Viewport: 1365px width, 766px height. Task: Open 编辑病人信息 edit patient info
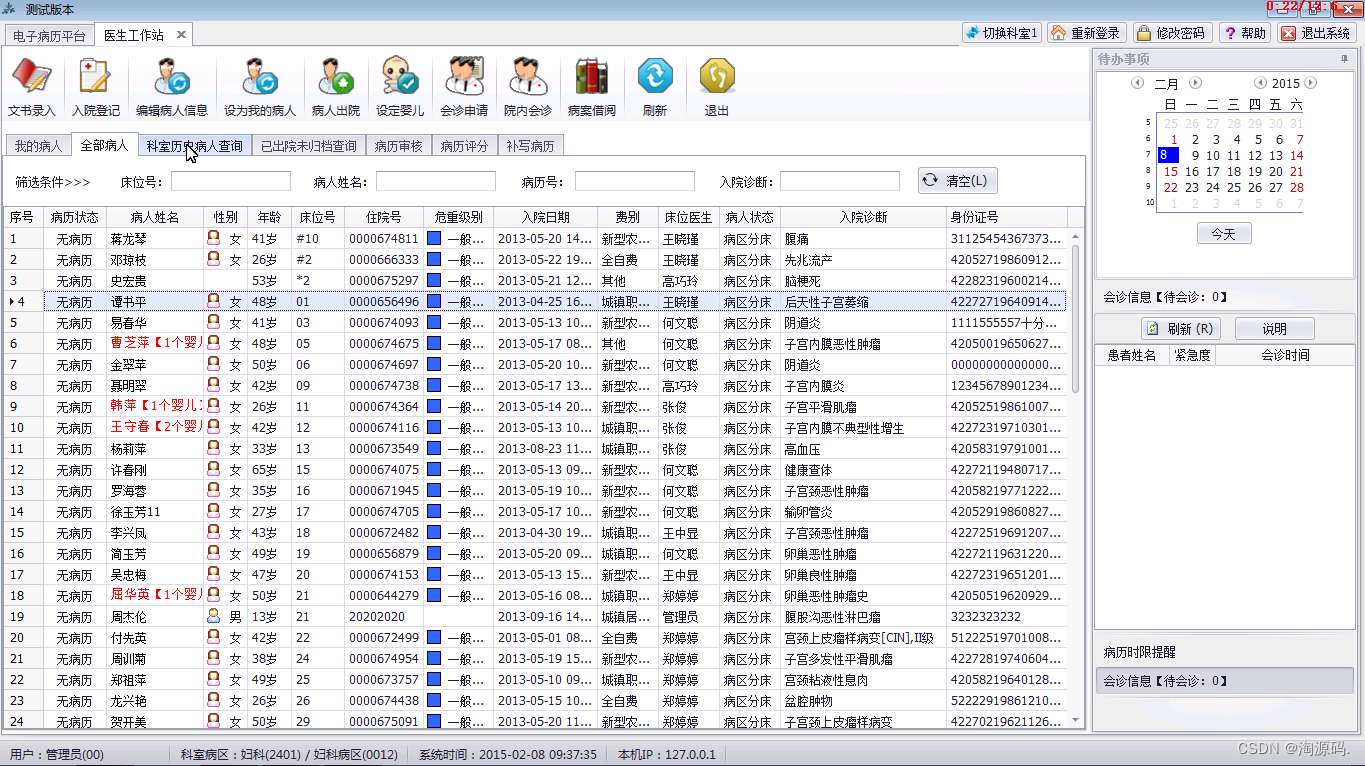tap(172, 88)
